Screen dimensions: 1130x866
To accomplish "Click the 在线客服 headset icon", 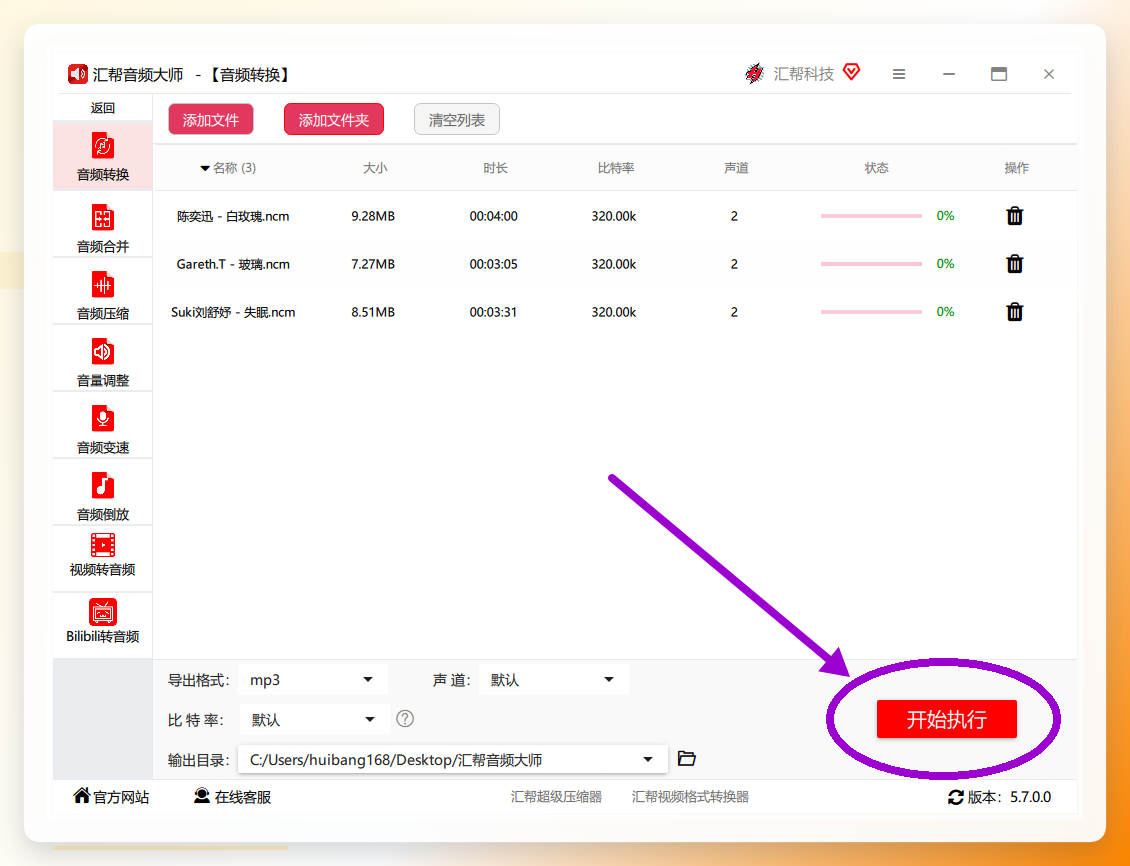I will point(202,795).
